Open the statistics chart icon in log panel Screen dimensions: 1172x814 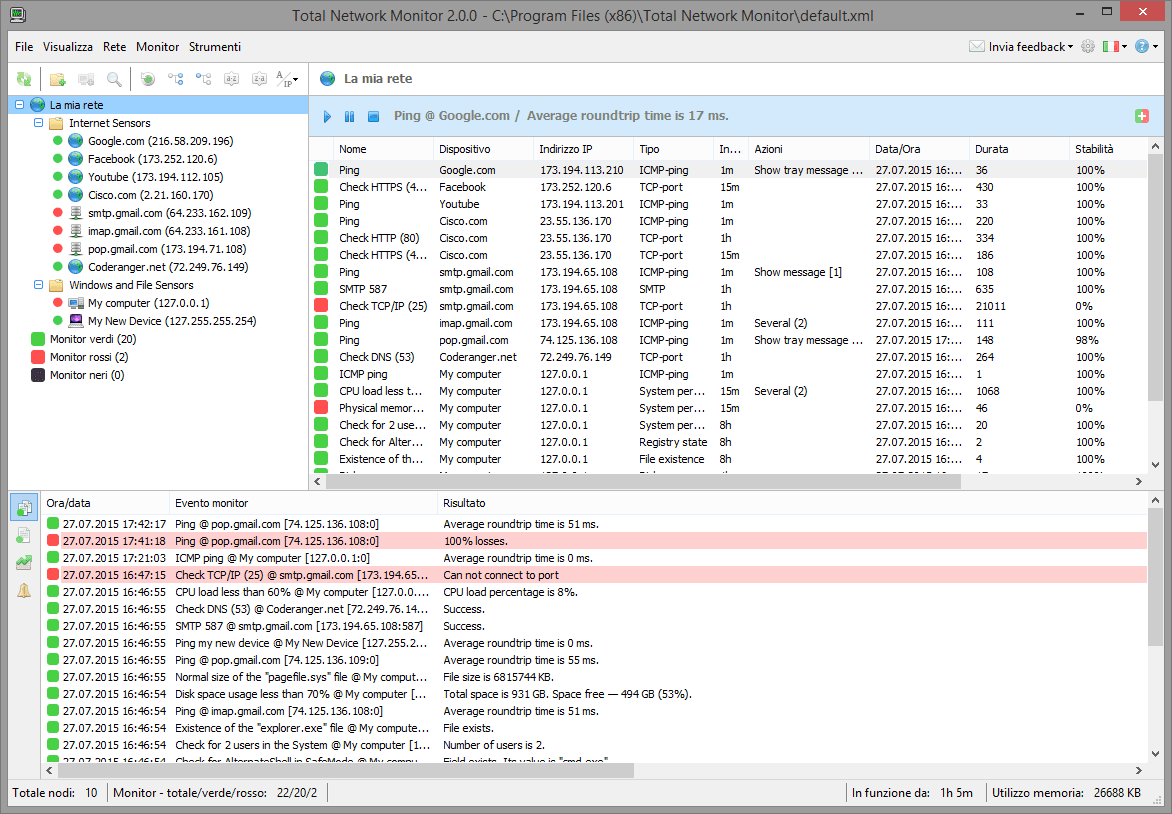point(24,563)
